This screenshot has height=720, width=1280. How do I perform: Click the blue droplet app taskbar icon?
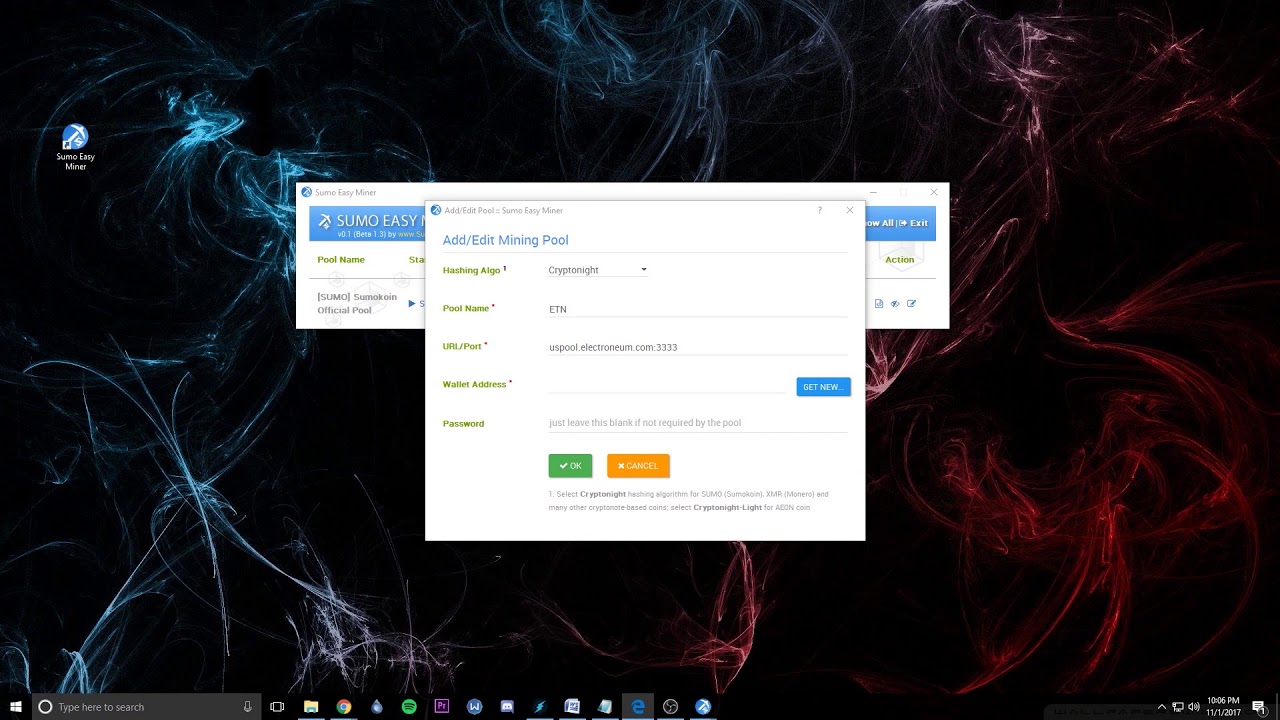(376, 707)
